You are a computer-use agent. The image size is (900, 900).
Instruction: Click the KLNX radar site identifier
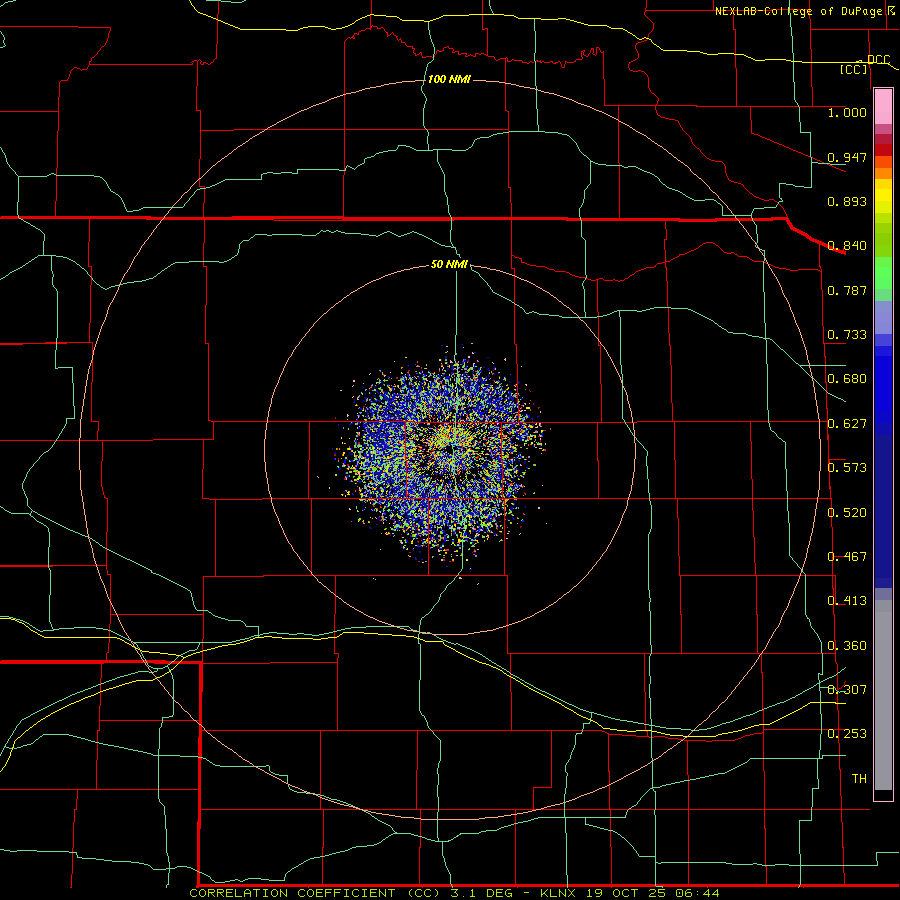click(x=557, y=893)
